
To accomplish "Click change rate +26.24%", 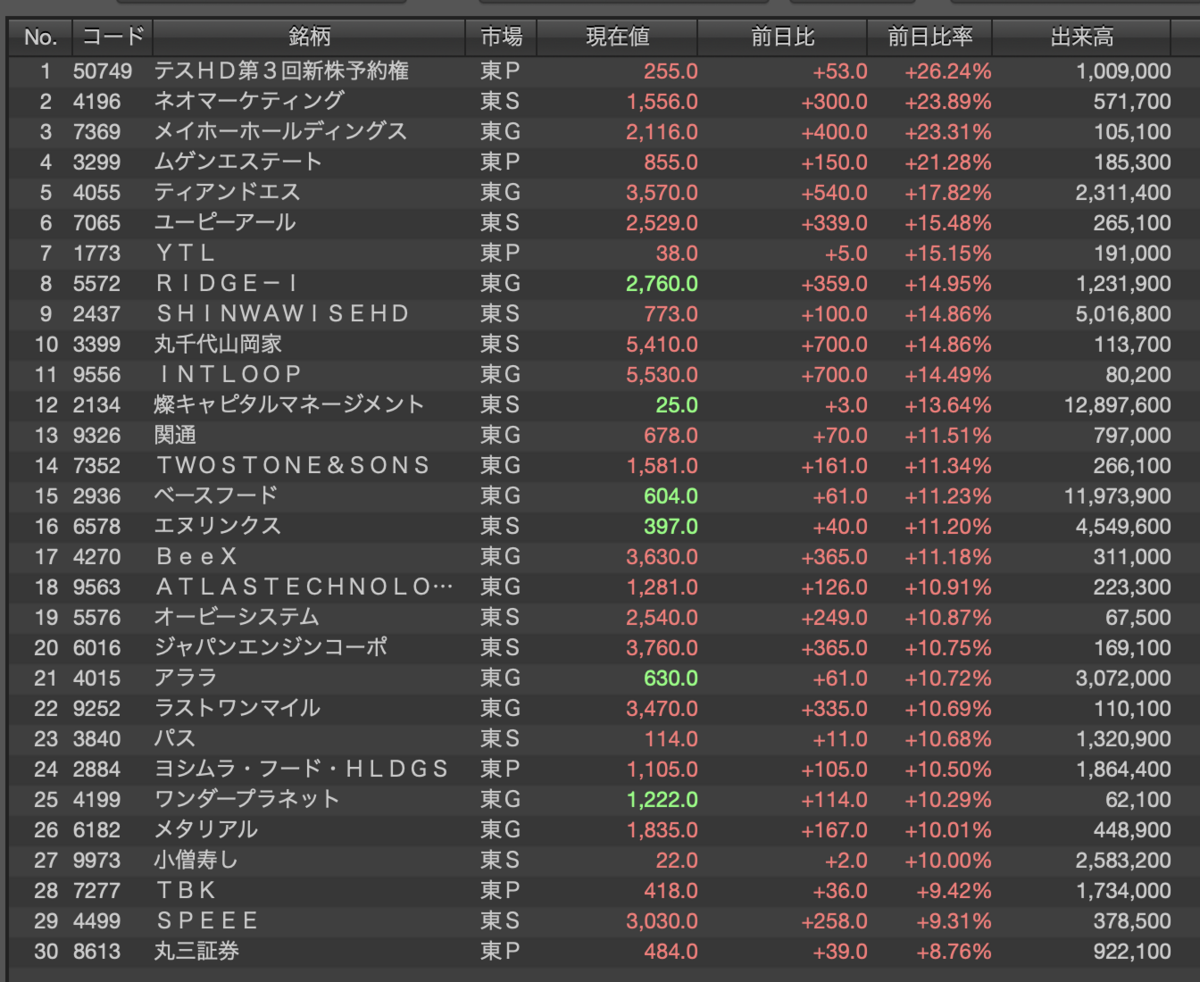I will (948, 71).
